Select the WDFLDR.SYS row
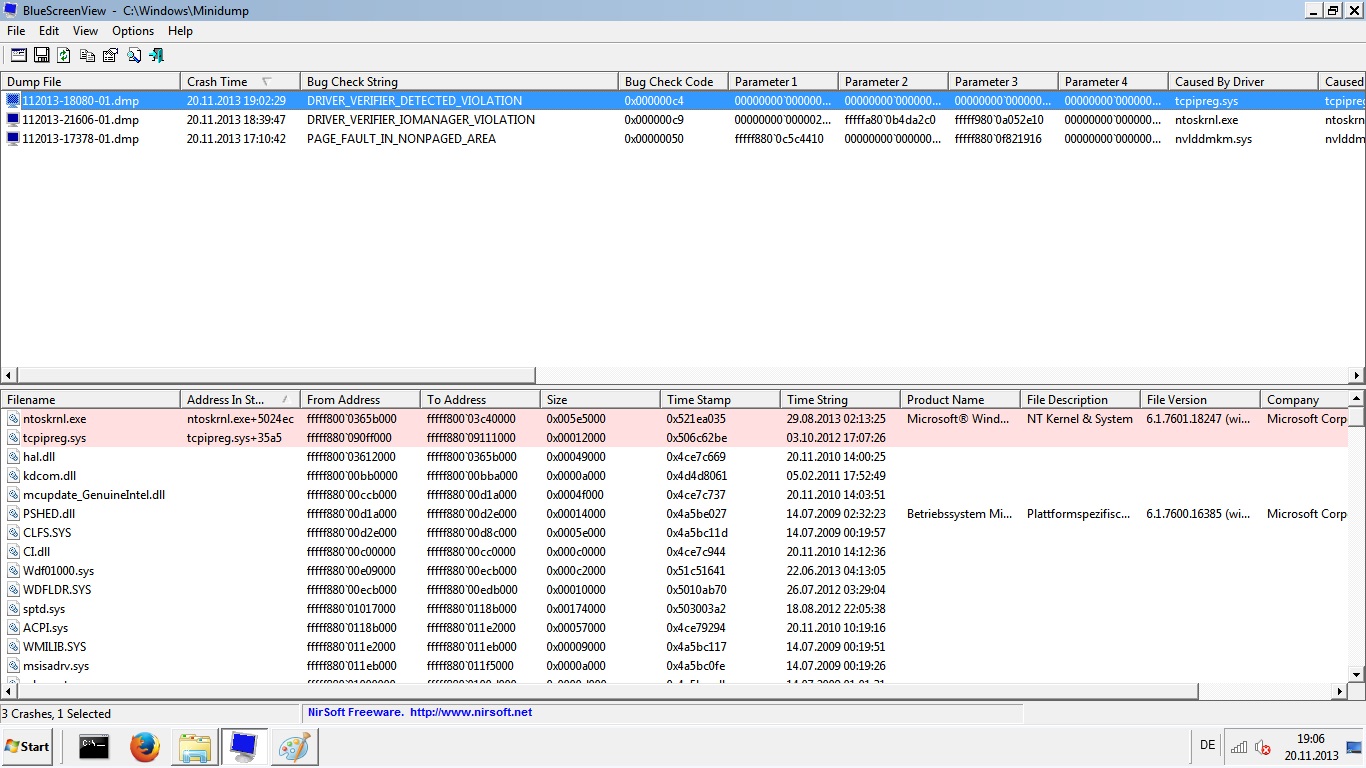 point(674,590)
